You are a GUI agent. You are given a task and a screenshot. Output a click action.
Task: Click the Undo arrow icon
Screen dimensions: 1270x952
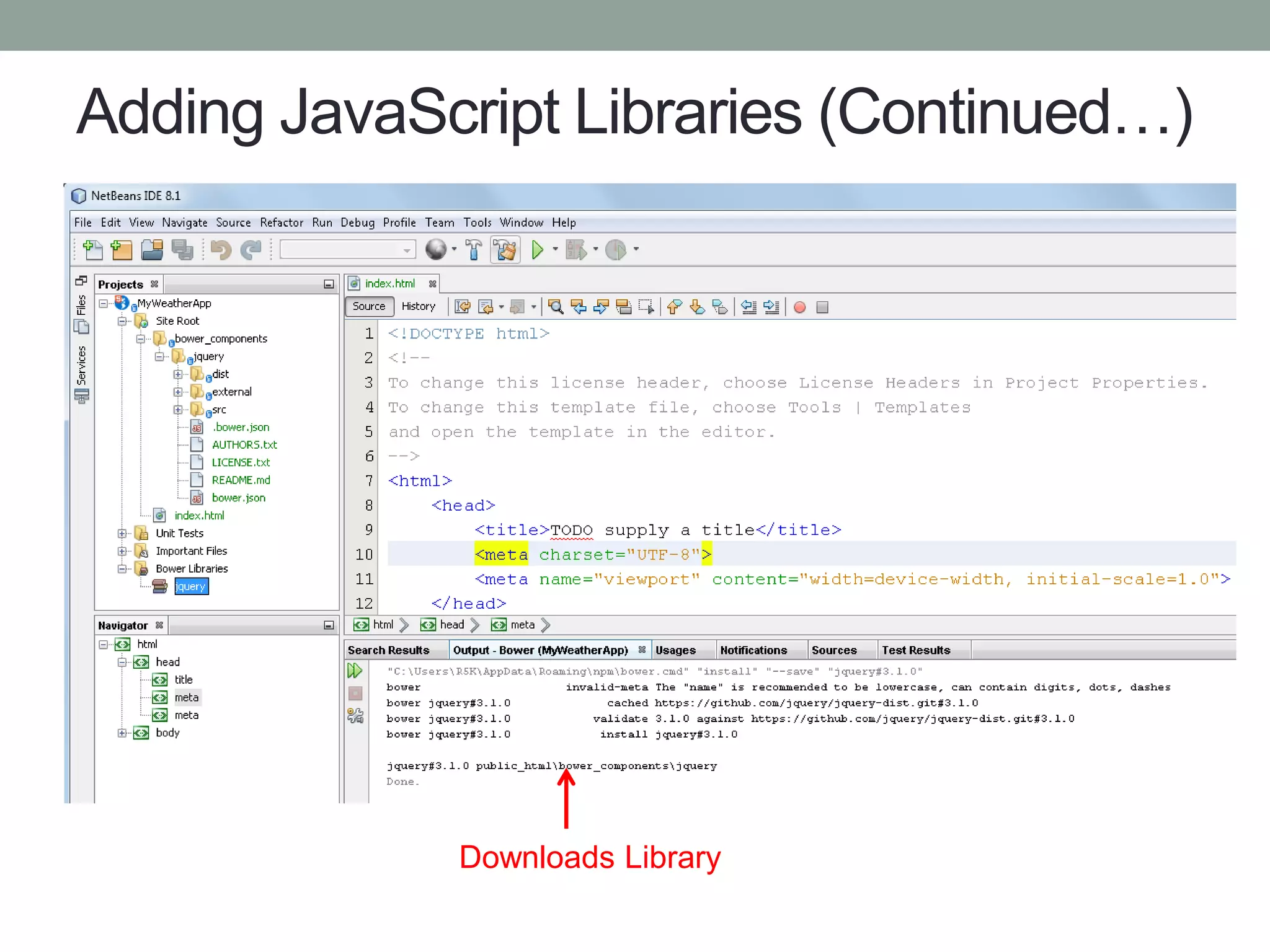coord(220,250)
